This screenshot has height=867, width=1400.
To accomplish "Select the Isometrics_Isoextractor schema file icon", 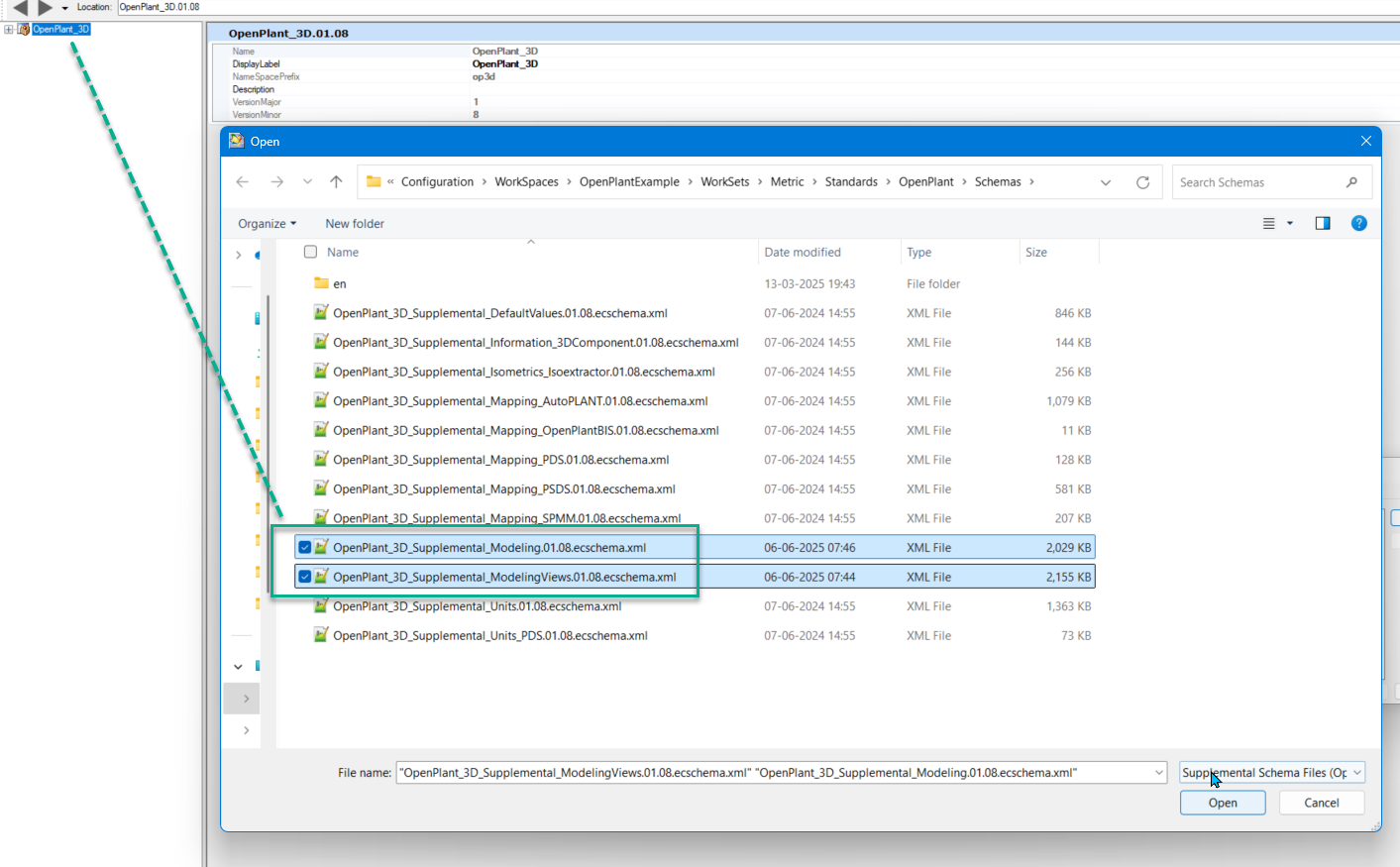I will 321,372.
